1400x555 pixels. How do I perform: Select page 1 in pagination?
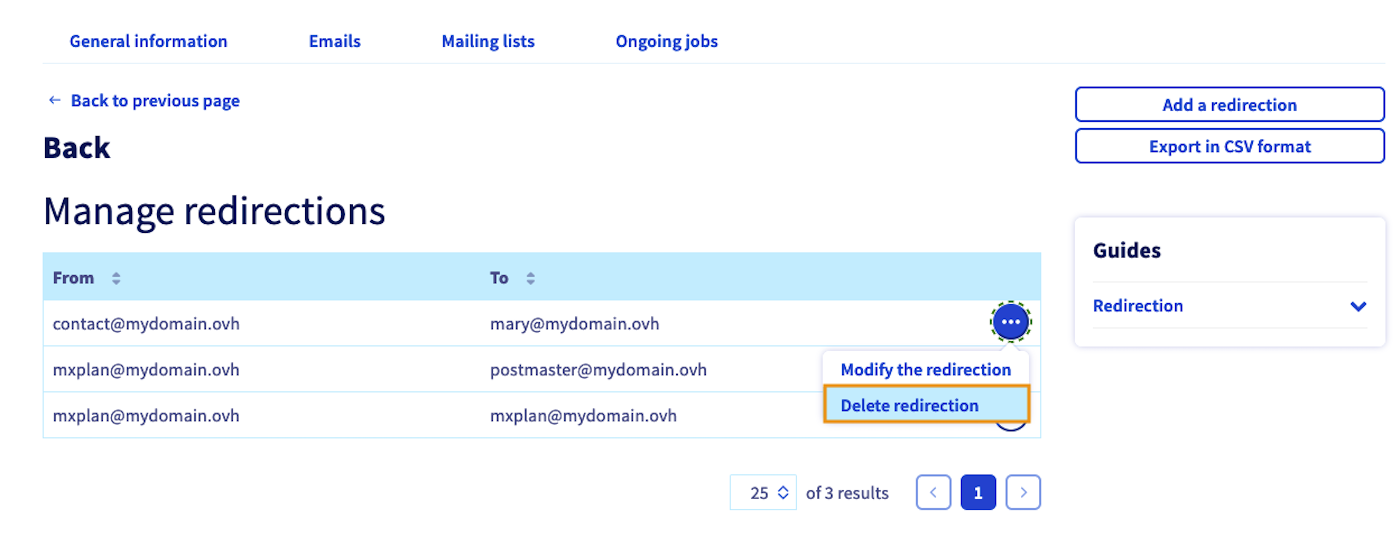[978, 492]
